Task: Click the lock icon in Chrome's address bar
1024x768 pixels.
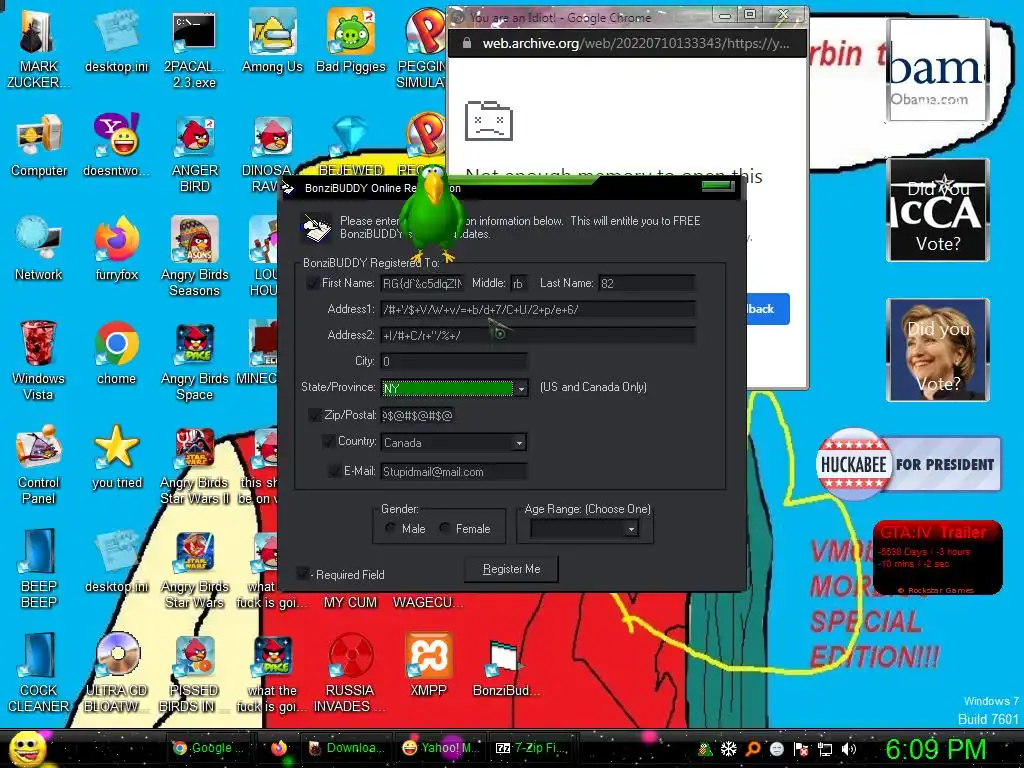Action: [466, 43]
